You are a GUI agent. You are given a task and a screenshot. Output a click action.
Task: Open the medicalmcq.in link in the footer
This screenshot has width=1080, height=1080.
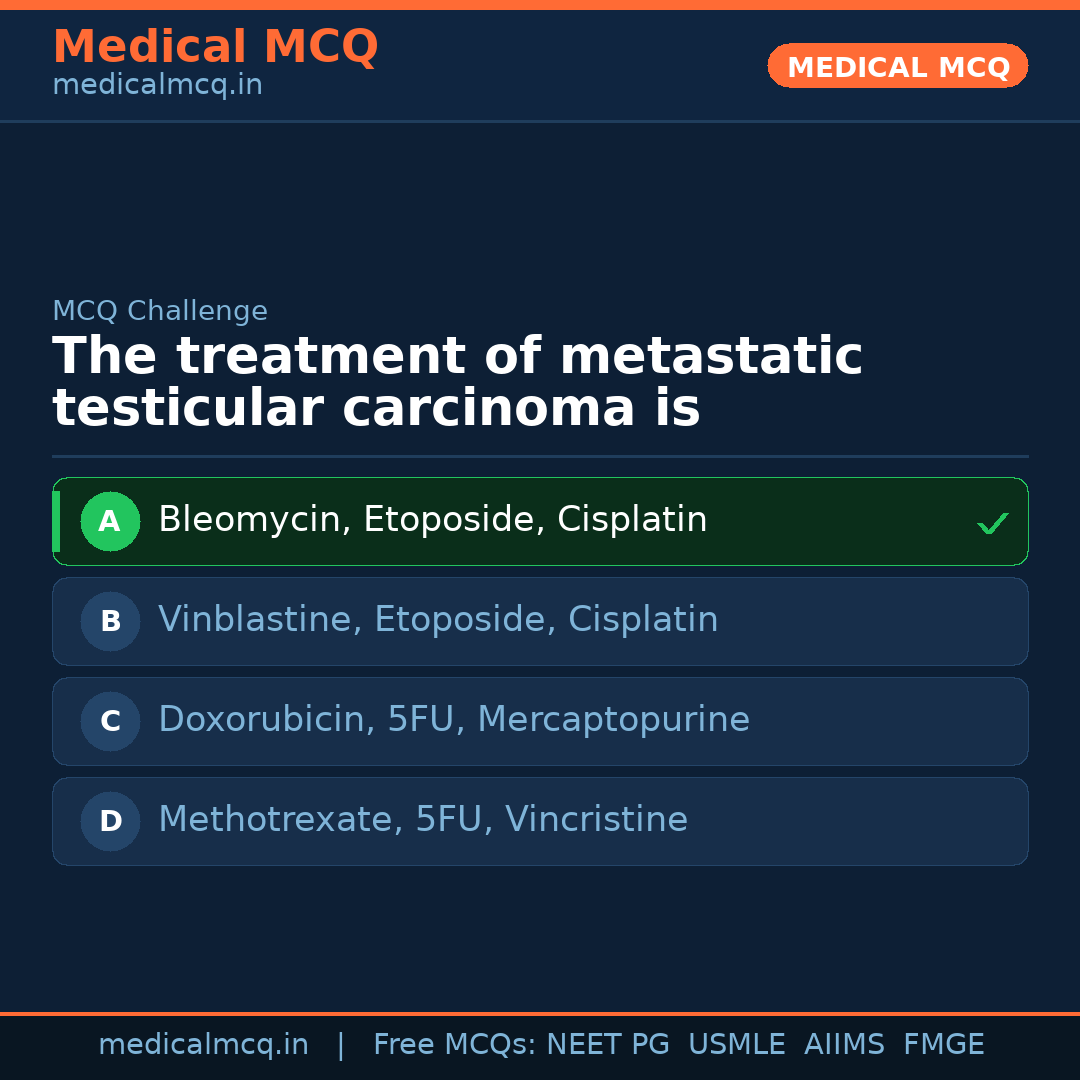pyautogui.click(x=203, y=1045)
